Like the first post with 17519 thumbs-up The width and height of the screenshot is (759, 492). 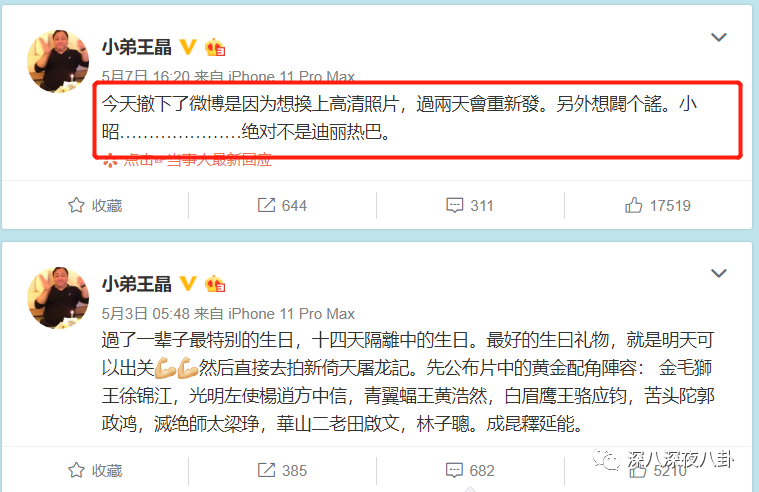633,205
